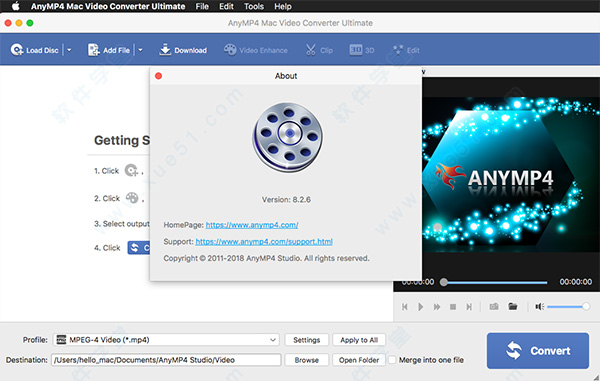Screen dimensions: 600x381
Task: Select the Clip scissors tool
Action: point(319,50)
